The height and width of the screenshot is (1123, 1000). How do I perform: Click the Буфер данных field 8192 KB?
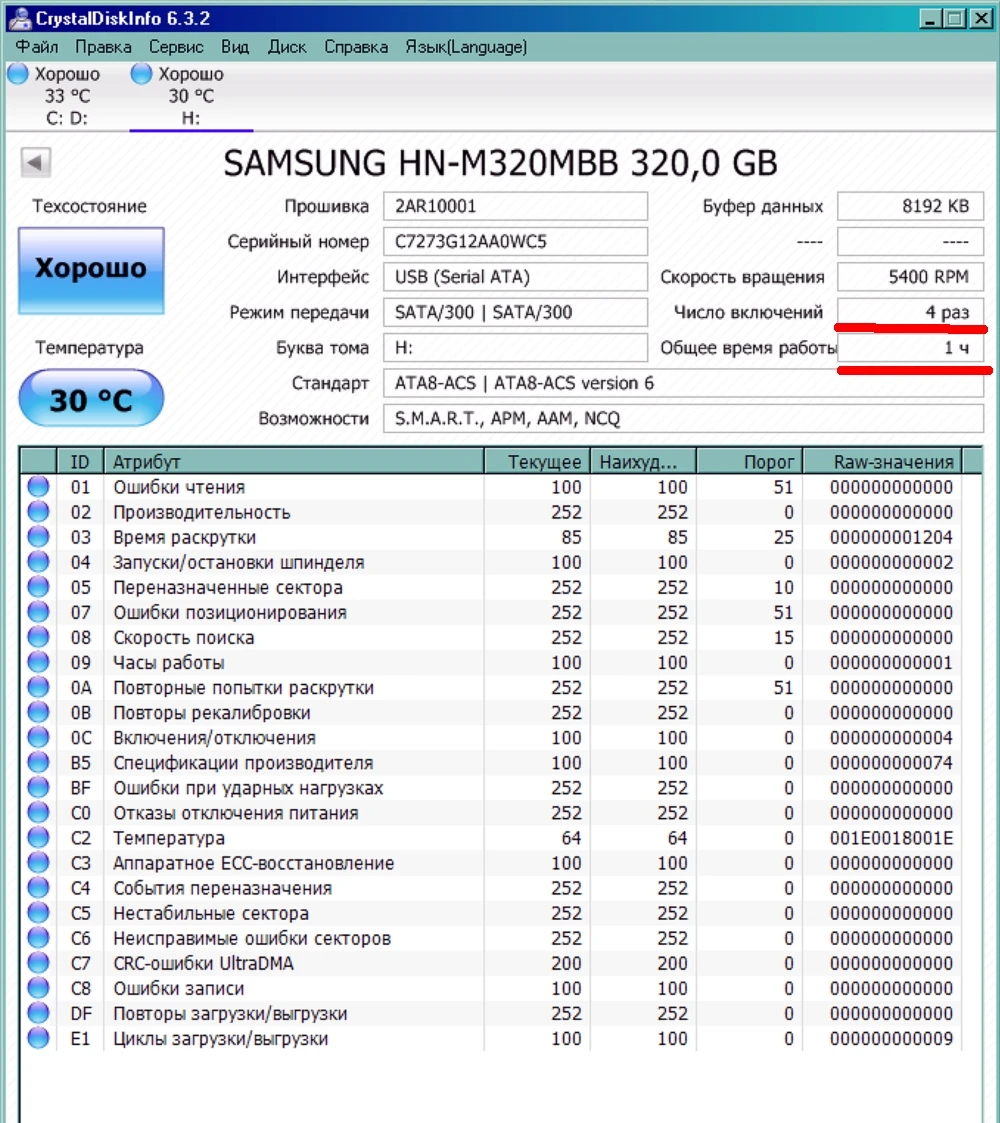pyautogui.click(x=910, y=206)
